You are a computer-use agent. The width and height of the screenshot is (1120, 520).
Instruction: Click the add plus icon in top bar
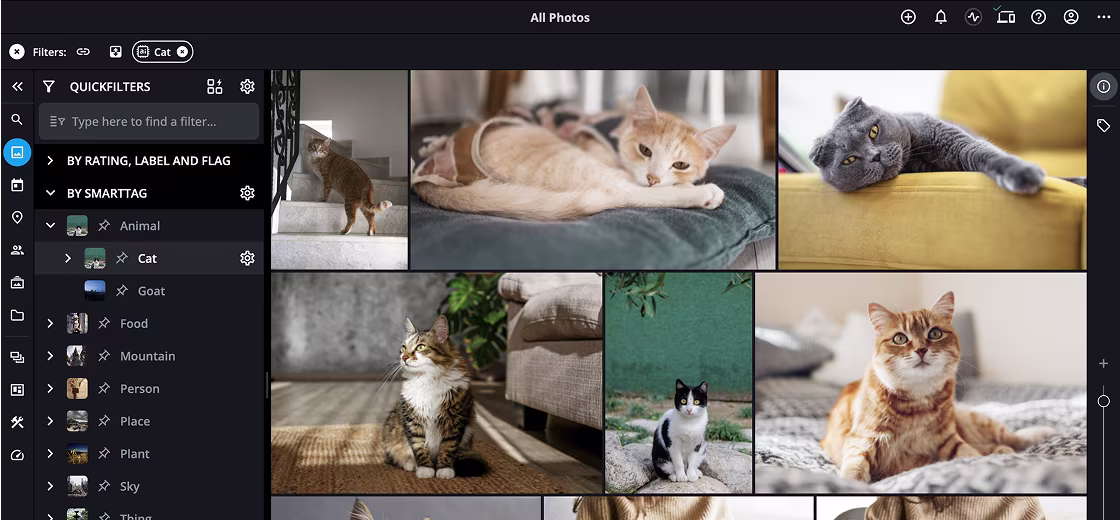click(x=908, y=17)
